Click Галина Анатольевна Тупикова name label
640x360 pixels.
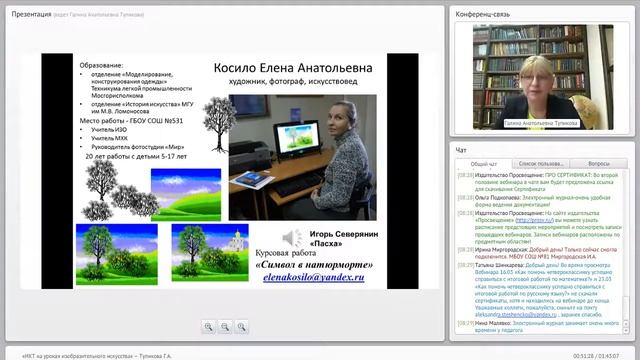tap(541, 123)
